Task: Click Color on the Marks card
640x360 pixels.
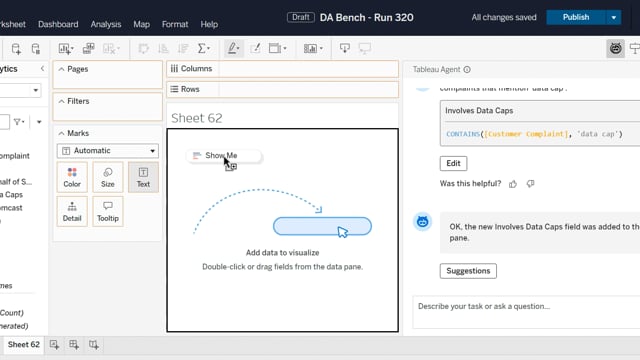Action: [72, 177]
